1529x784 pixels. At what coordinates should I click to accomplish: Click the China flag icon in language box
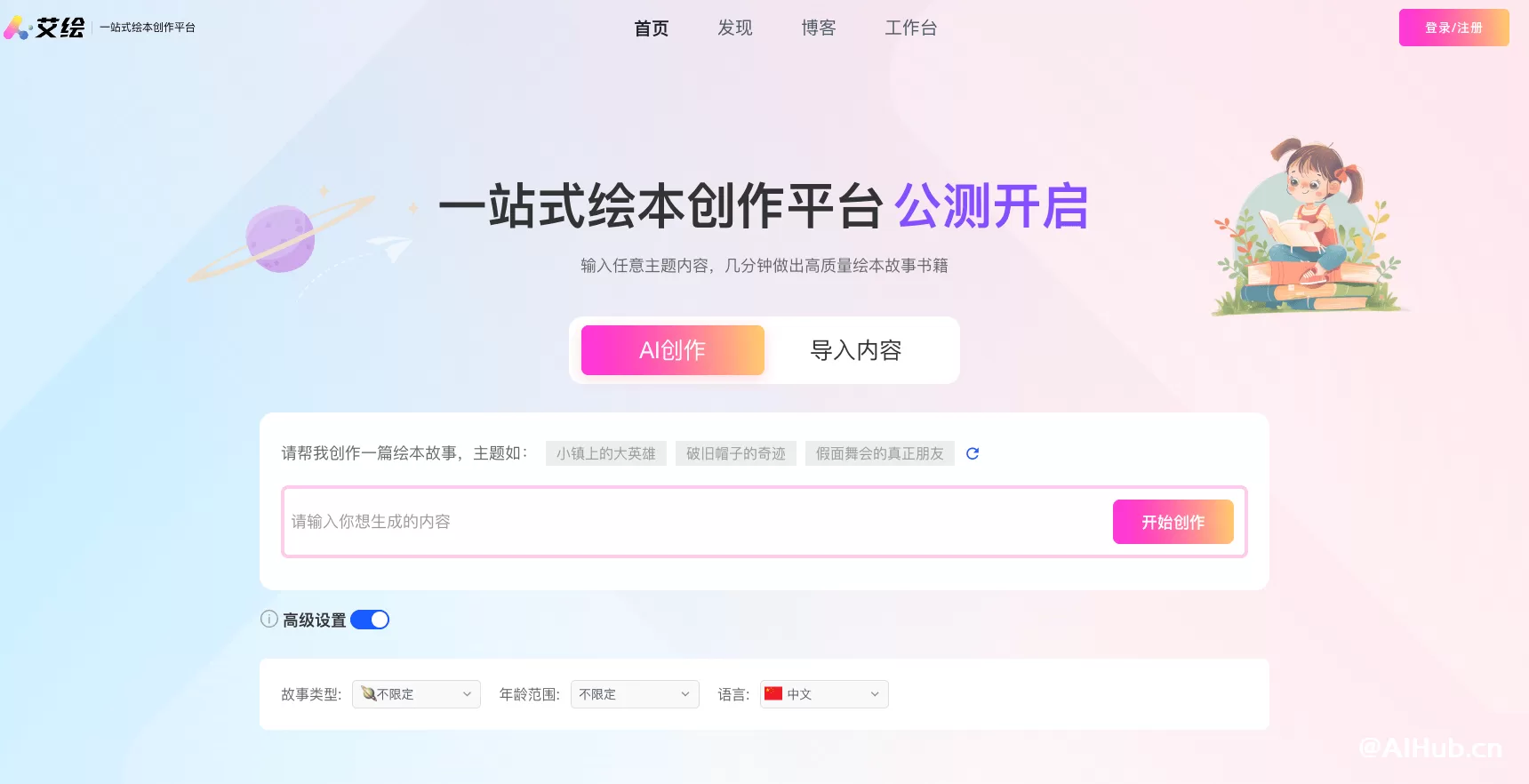(x=773, y=693)
